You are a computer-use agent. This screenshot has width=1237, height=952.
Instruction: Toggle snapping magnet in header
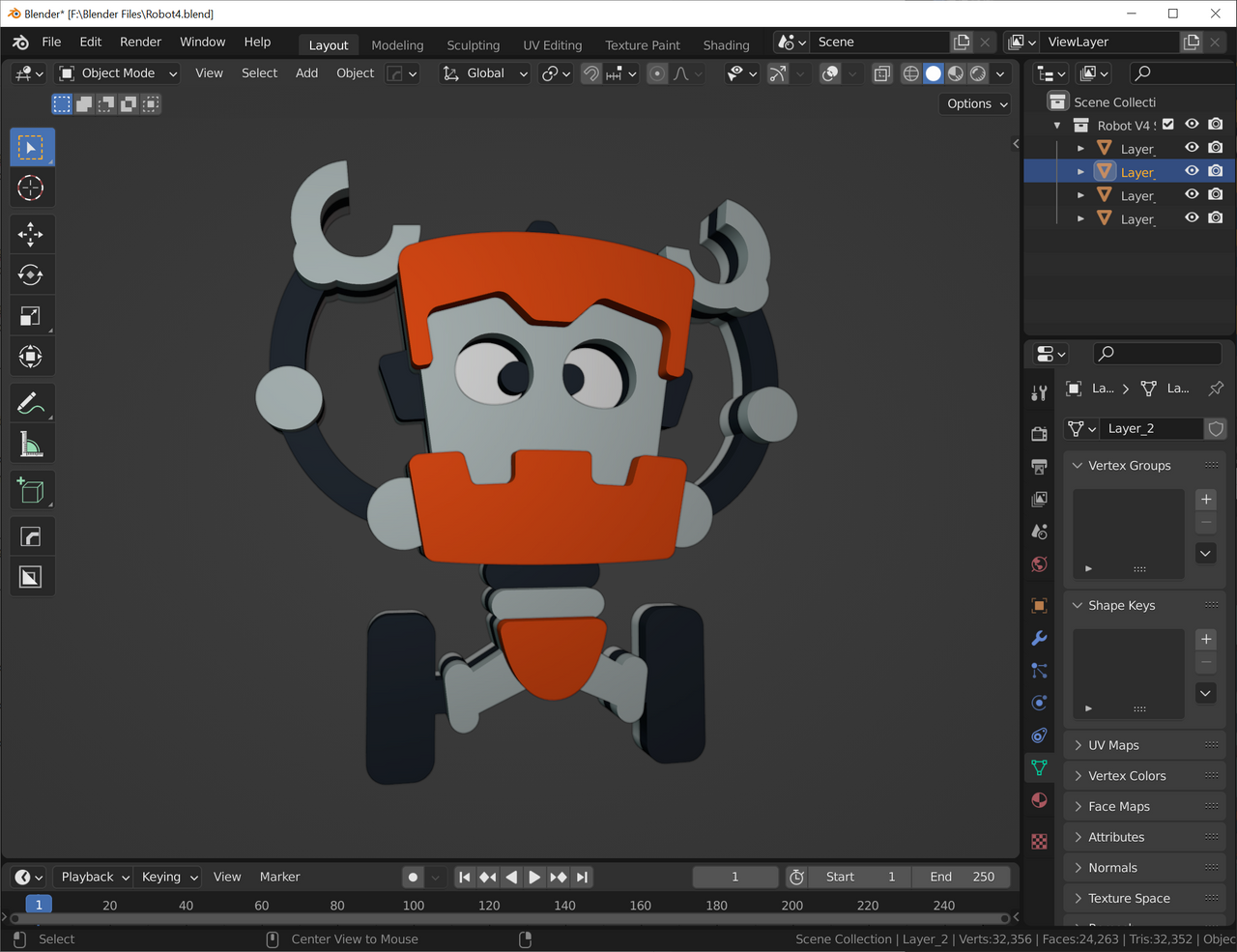point(590,73)
